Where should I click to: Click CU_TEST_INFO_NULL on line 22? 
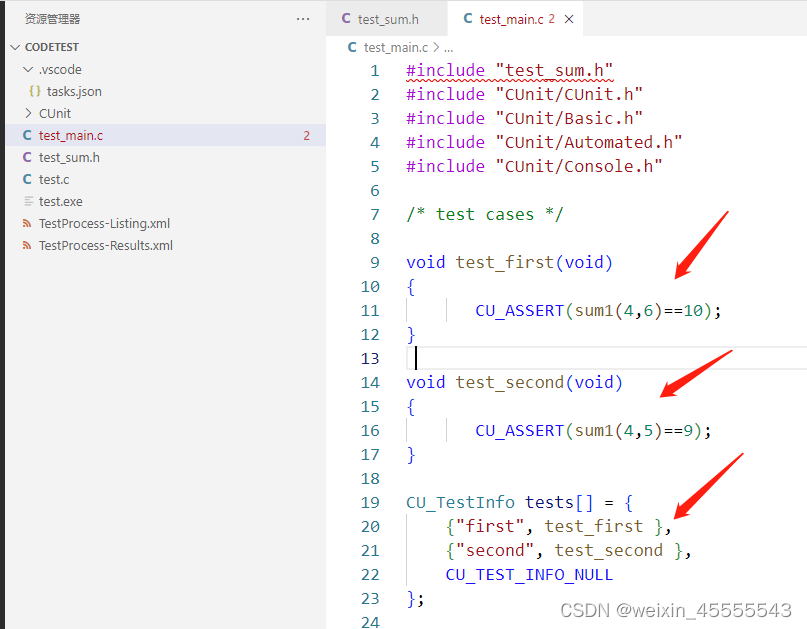[x=529, y=574]
